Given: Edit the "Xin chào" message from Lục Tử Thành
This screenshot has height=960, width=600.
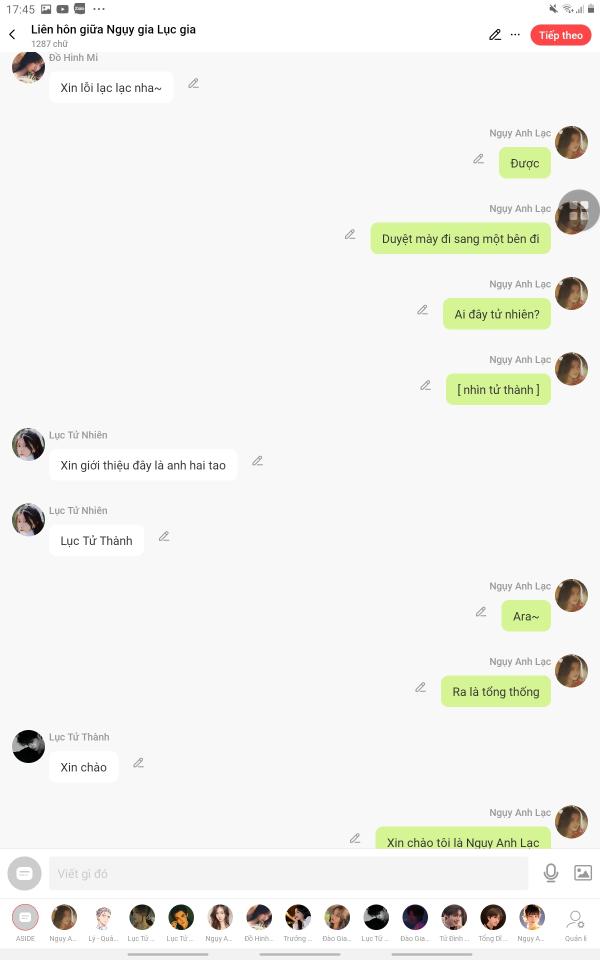Looking at the screenshot, I should point(138,763).
